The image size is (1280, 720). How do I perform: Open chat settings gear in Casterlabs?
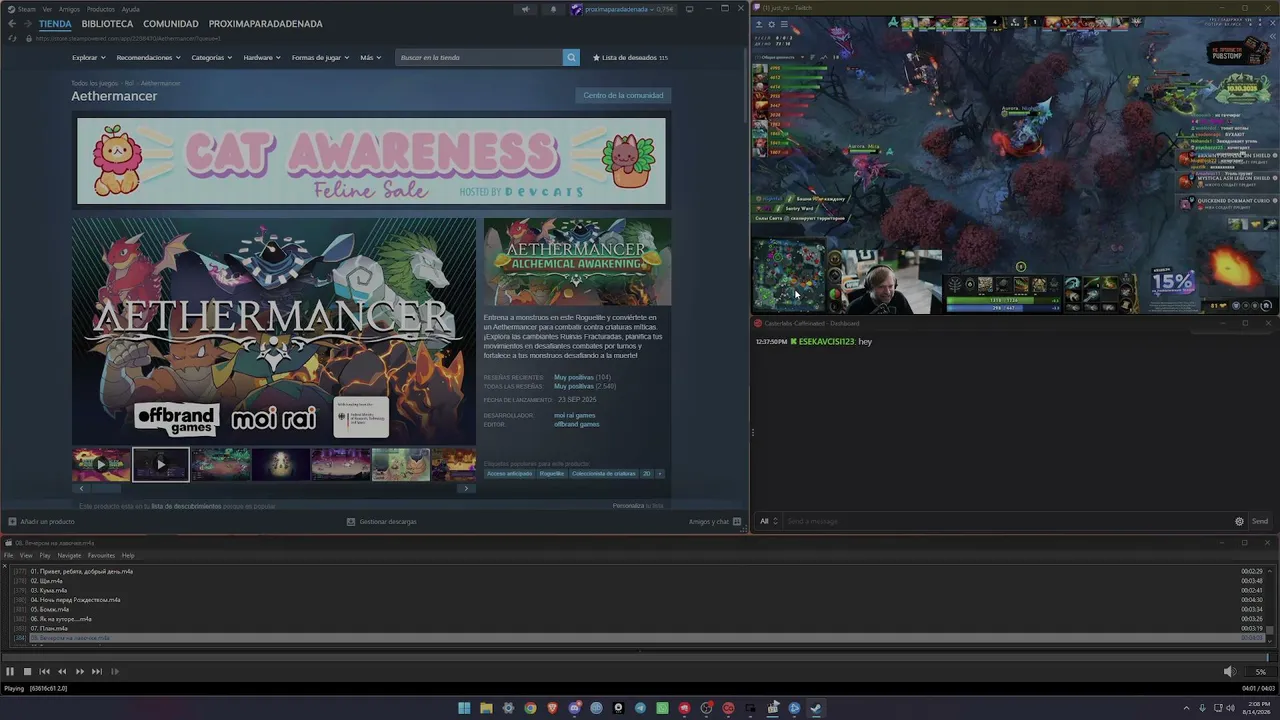tap(1239, 521)
